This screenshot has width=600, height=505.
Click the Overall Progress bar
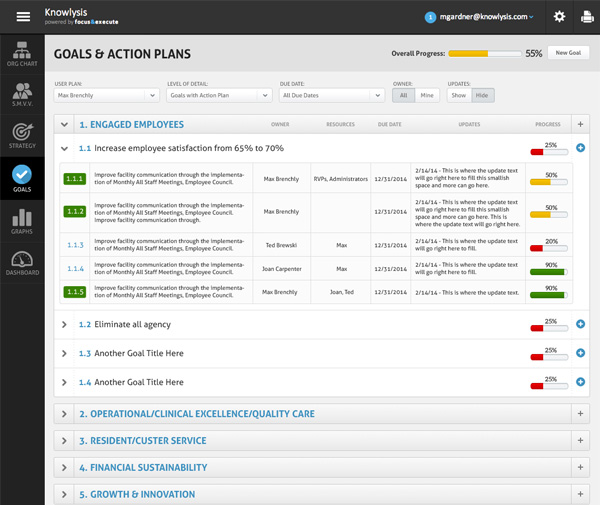pyautogui.click(x=484, y=53)
